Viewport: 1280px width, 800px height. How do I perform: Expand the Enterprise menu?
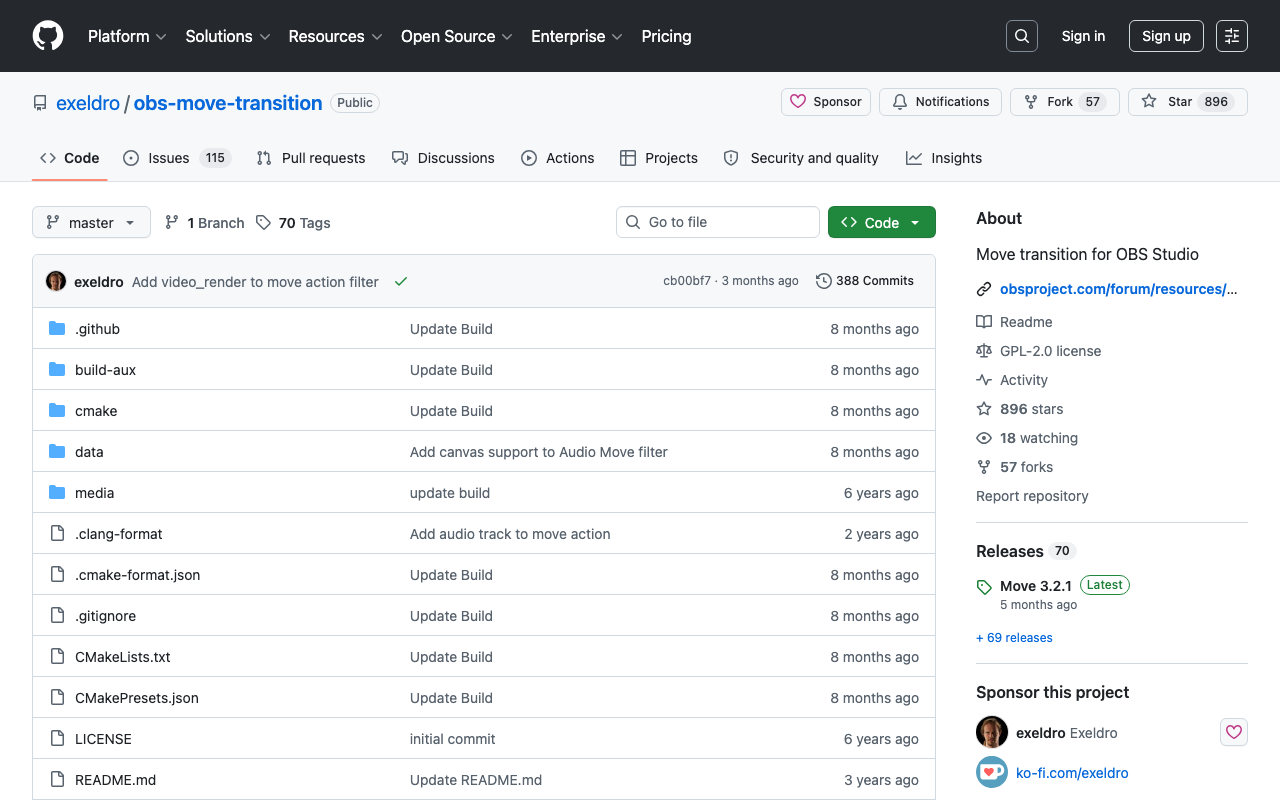point(577,36)
